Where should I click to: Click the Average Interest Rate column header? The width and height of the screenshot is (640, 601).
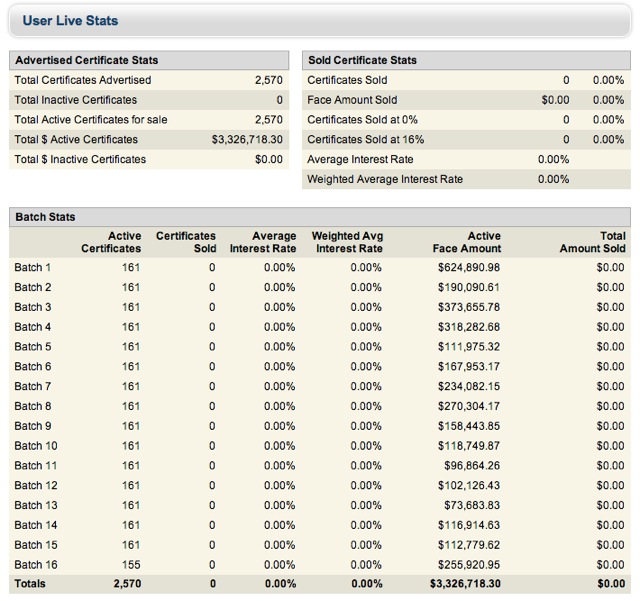coord(263,242)
